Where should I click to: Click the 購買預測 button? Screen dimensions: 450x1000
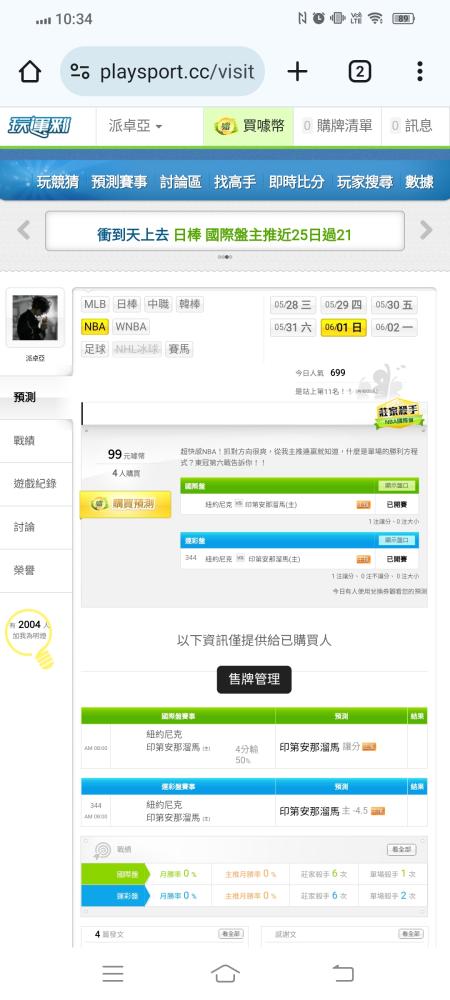[125, 504]
